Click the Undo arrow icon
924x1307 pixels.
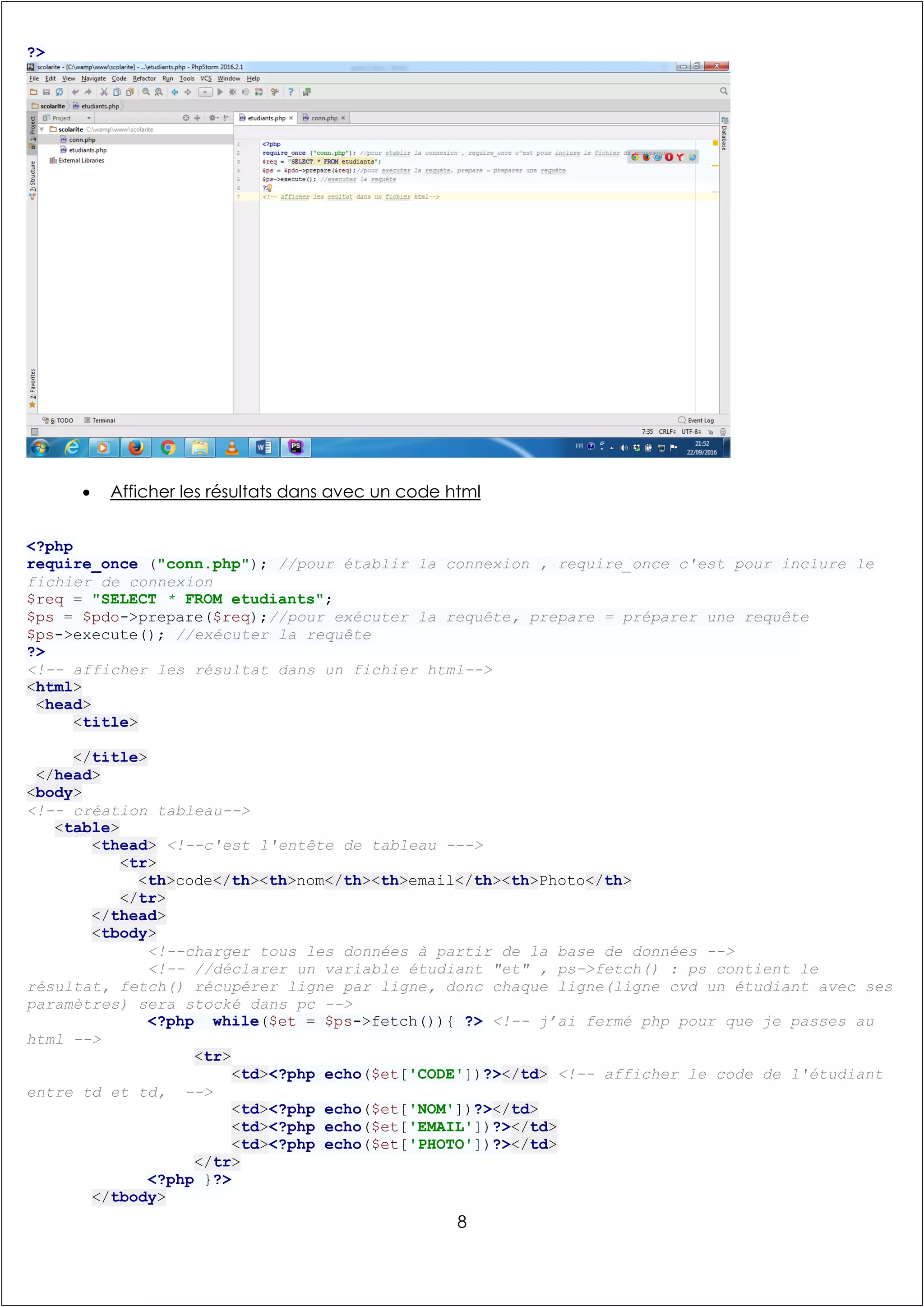click(75, 92)
